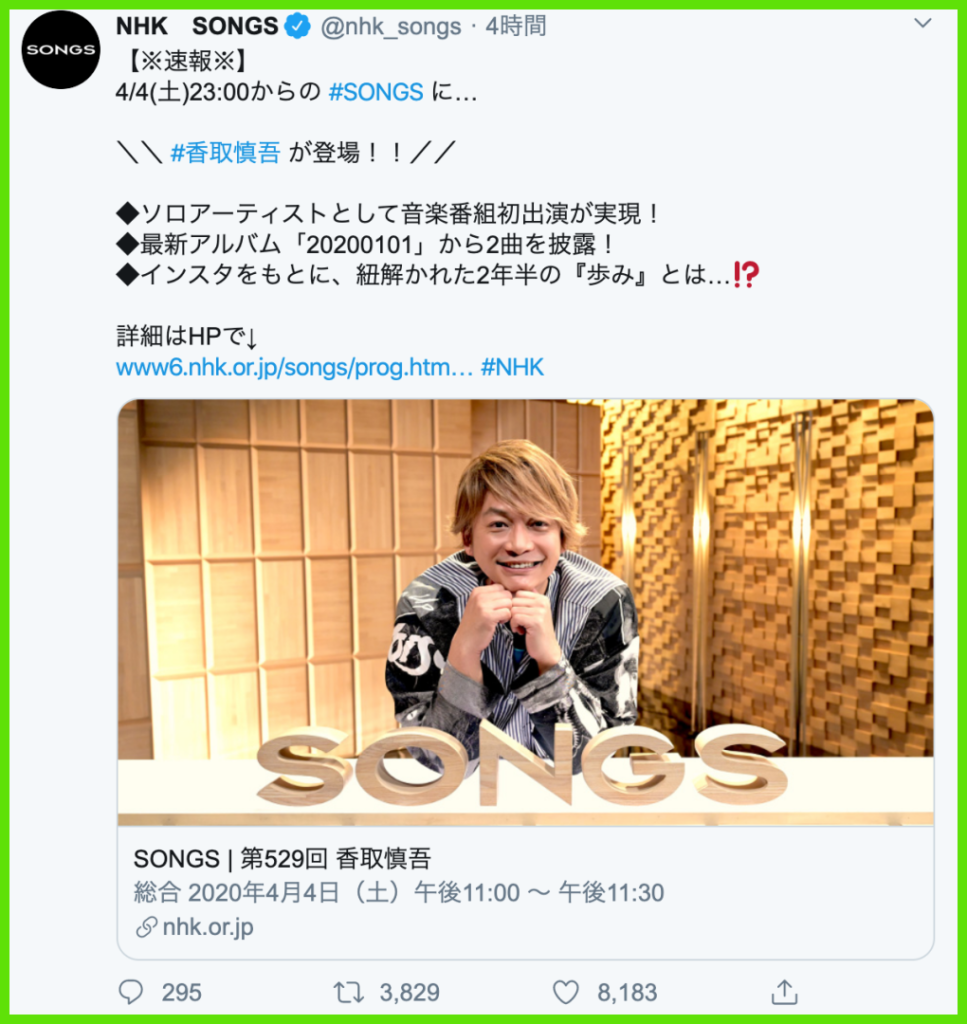Click the retweet arrows icon
Image resolution: width=967 pixels, height=1024 pixels.
pos(349,993)
